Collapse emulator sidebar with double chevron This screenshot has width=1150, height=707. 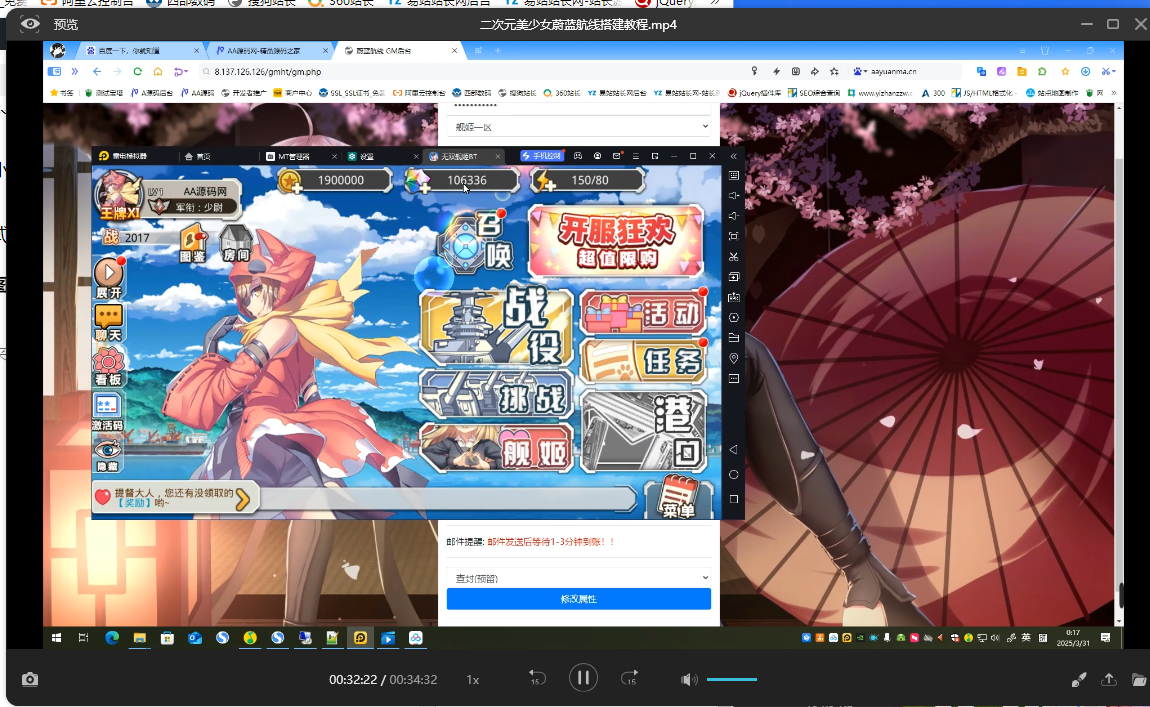click(733, 156)
